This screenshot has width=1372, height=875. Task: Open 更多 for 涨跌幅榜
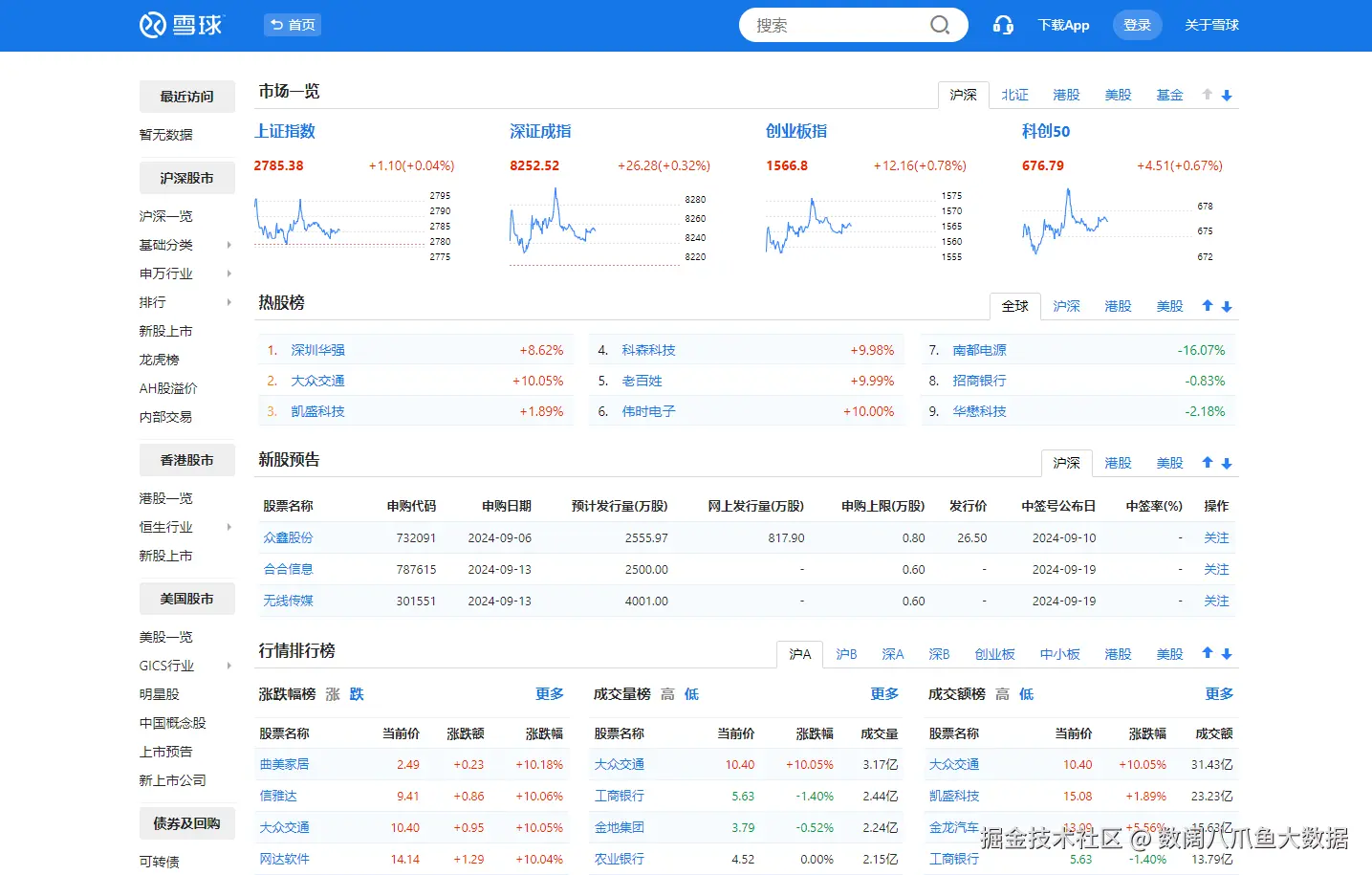(x=550, y=694)
